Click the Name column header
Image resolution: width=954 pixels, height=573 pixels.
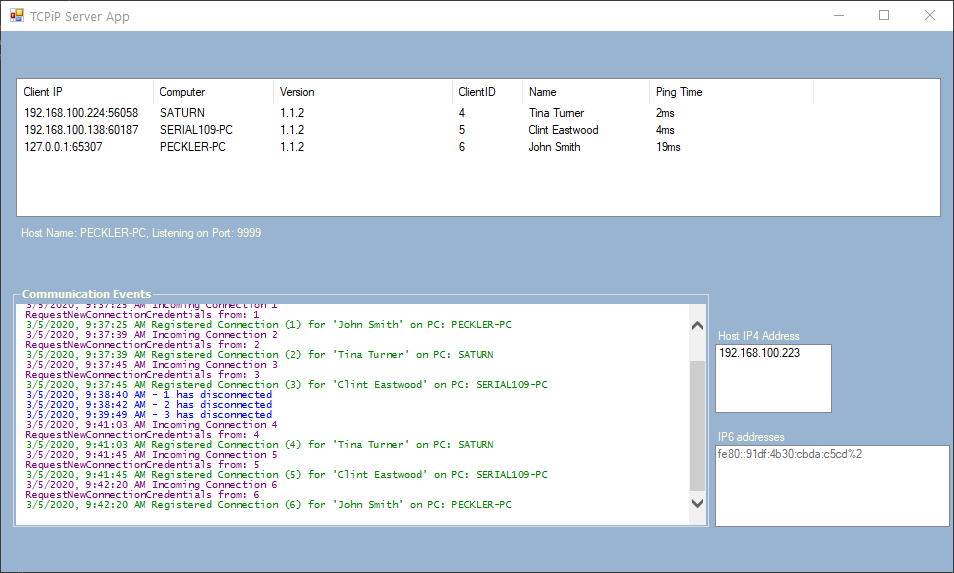click(x=585, y=92)
